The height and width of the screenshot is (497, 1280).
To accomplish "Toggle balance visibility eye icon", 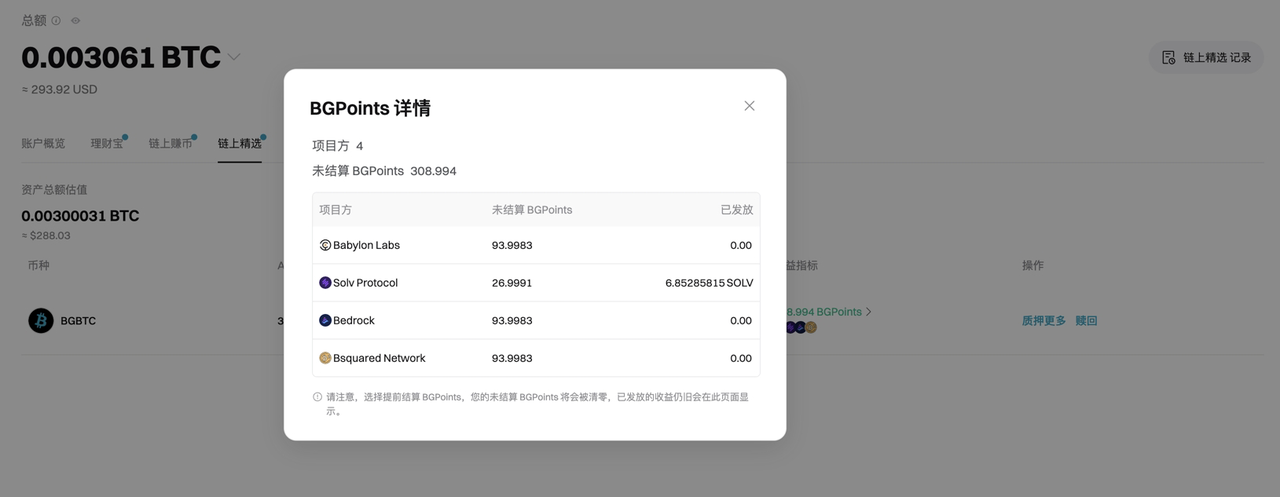I will click(76, 20).
